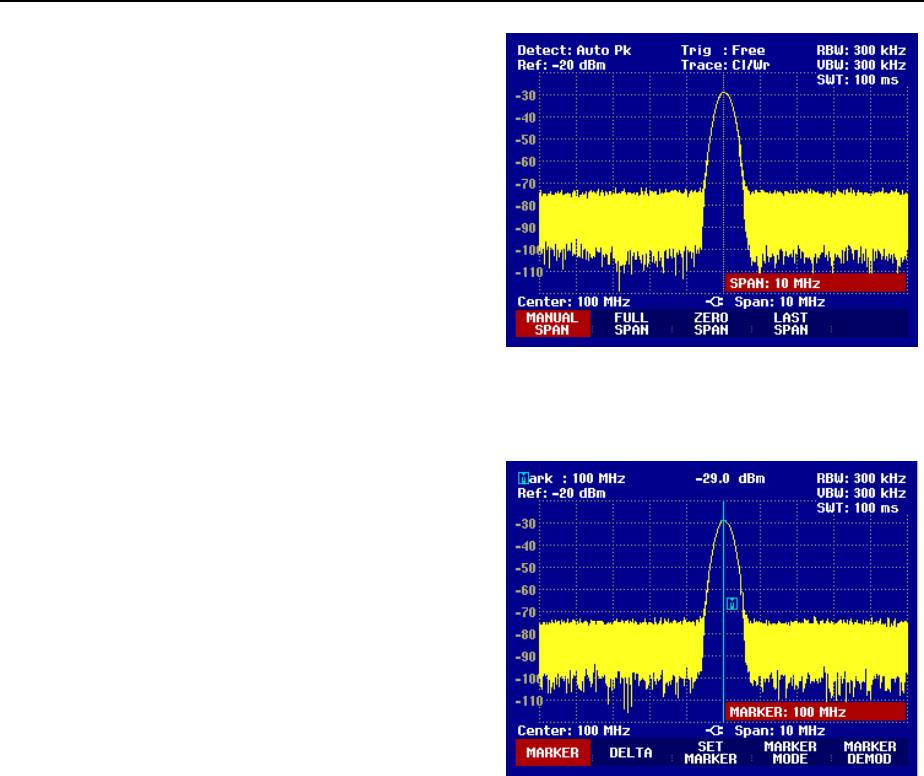This screenshot has height=776, width=924.
Task: Click the -50 axis label in the lower display
Action: pos(526,569)
